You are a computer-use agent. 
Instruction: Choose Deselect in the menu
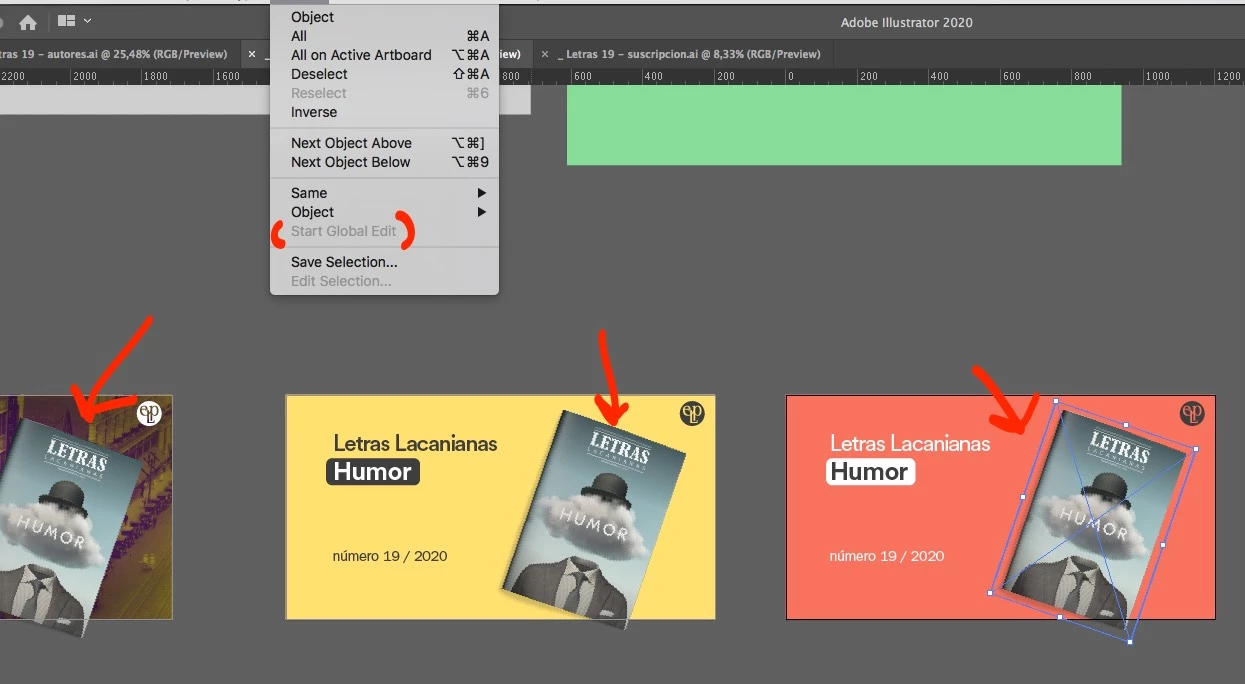click(384, 74)
